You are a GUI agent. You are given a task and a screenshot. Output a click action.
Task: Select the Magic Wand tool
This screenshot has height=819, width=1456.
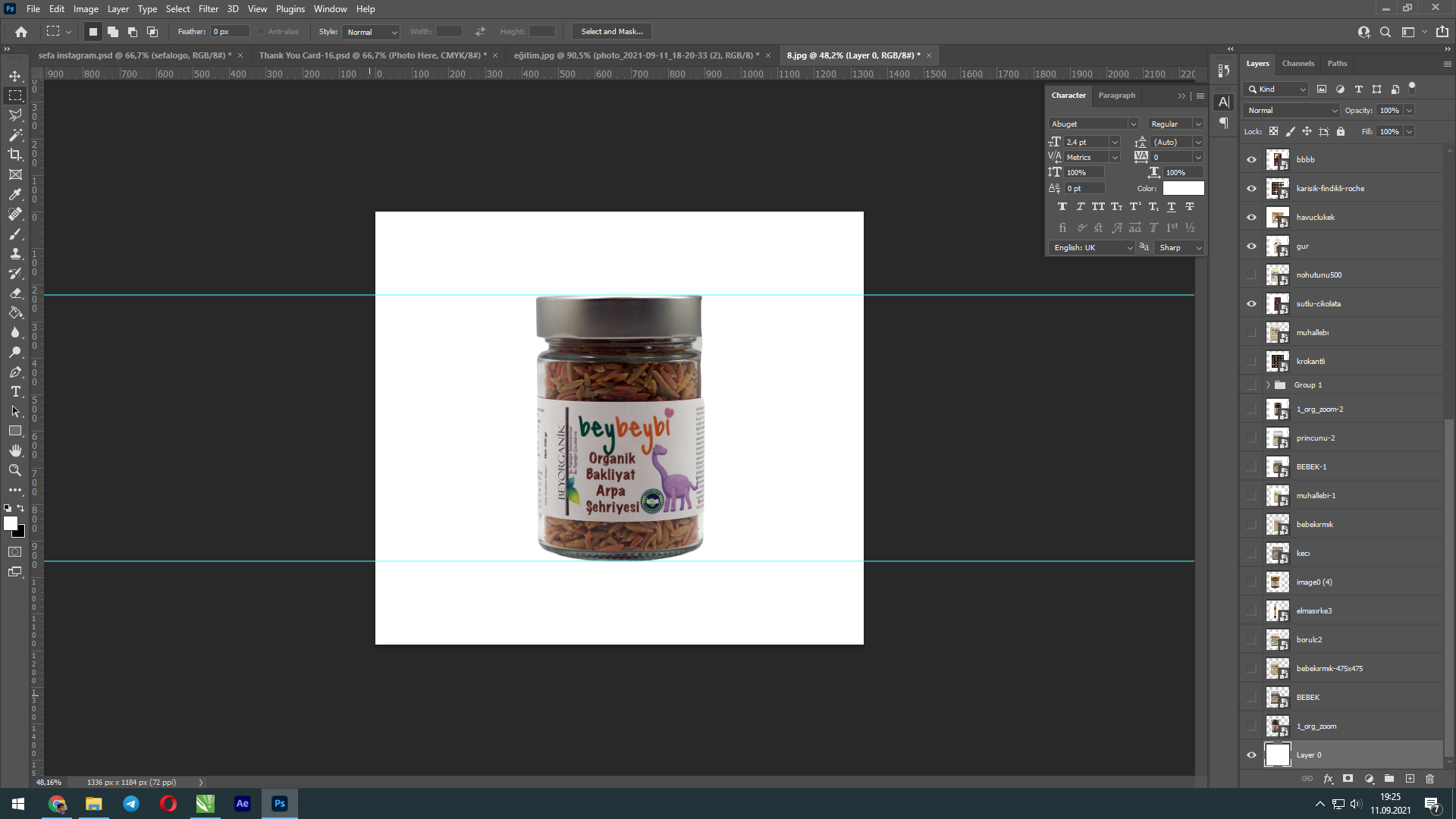point(15,135)
